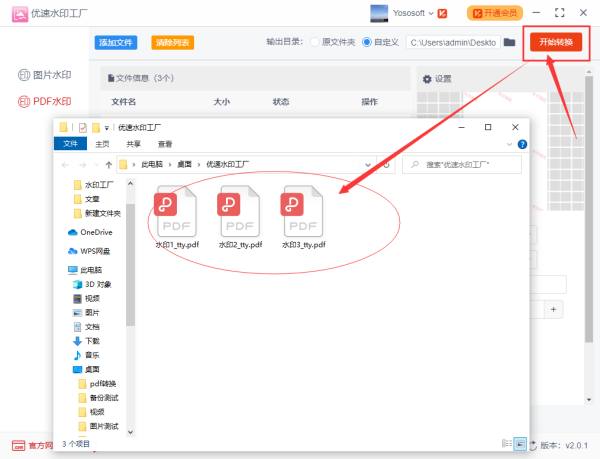Open the 水印工厂 folder in the navigation pane
The image size is (600, 459).
[x=94, y=185]
